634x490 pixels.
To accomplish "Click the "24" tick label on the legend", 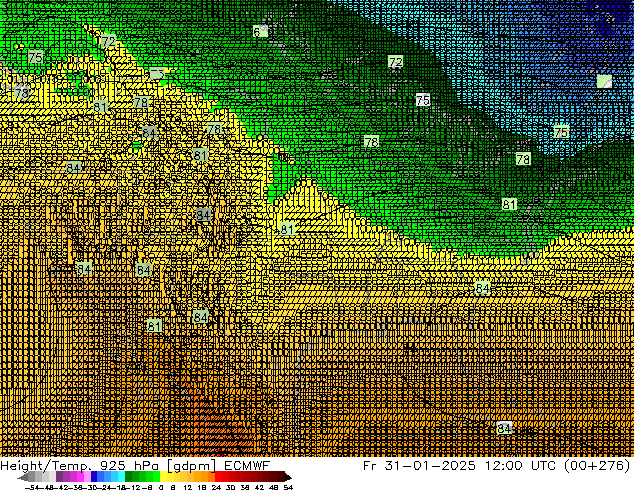I will pos(216,487).
